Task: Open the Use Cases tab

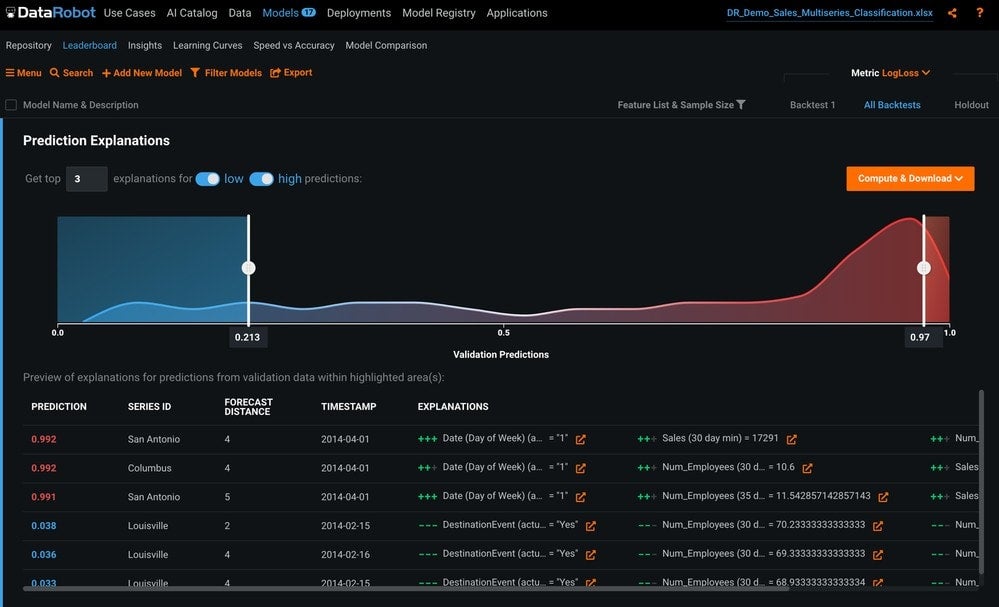Action: pyautogui.click(x=129, y=13)
